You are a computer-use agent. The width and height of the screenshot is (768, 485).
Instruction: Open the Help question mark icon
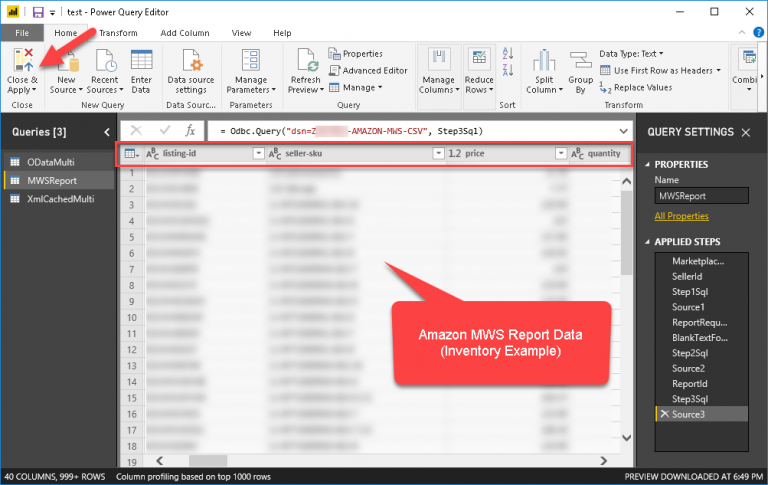click(758, 33)
